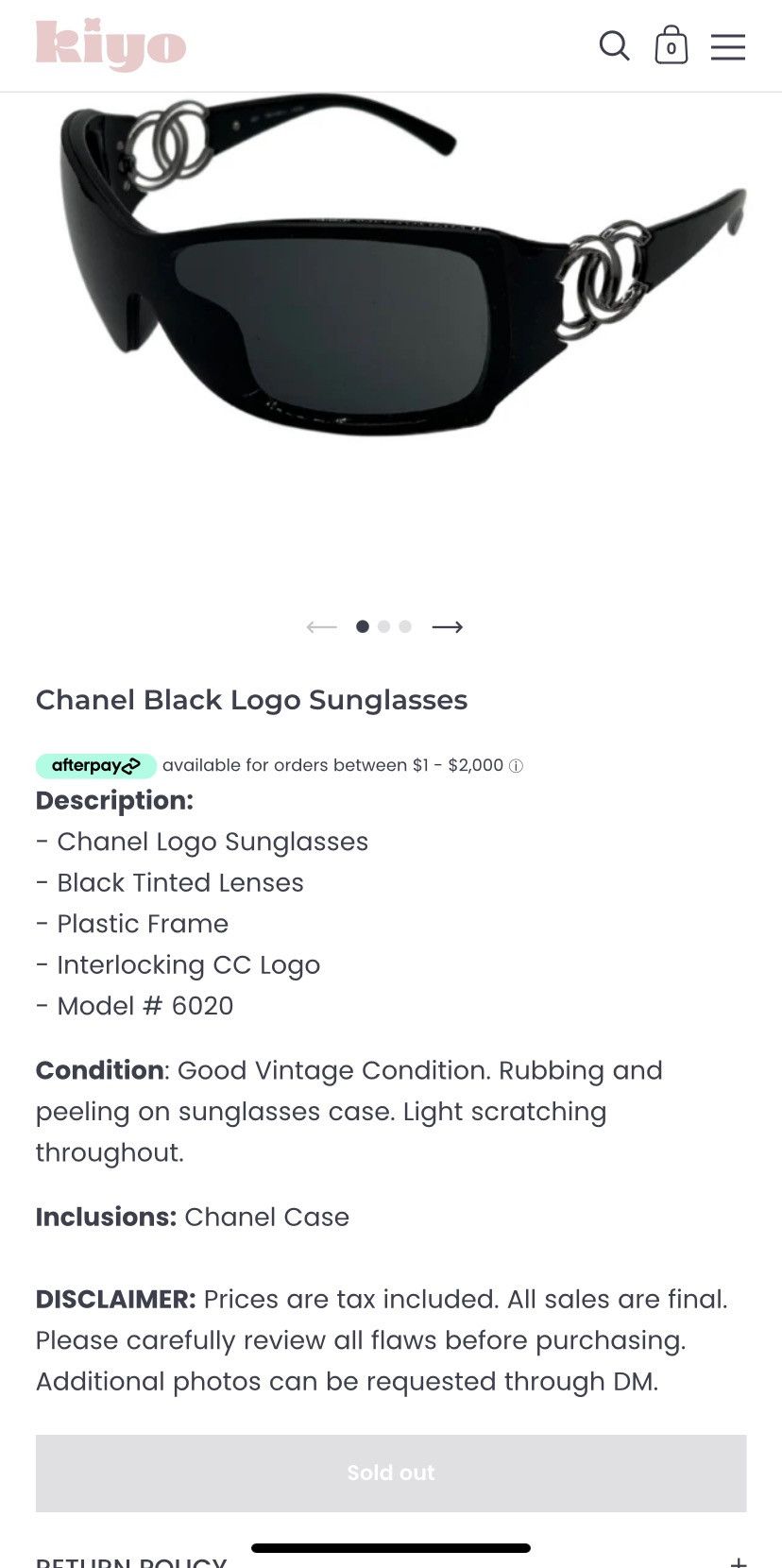Go to next product image arrow
Viewport: 782px width, 1568px height.
point(447,627)
